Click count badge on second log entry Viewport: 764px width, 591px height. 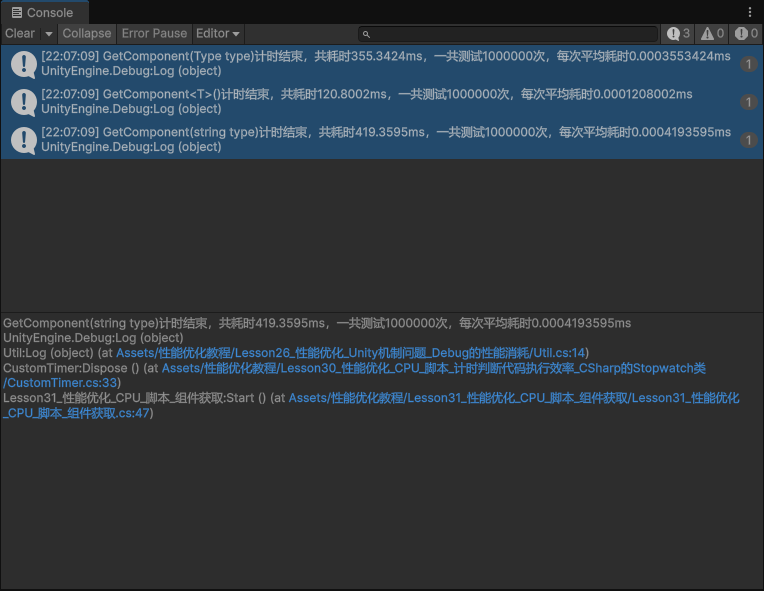click(x=748, y=102)
